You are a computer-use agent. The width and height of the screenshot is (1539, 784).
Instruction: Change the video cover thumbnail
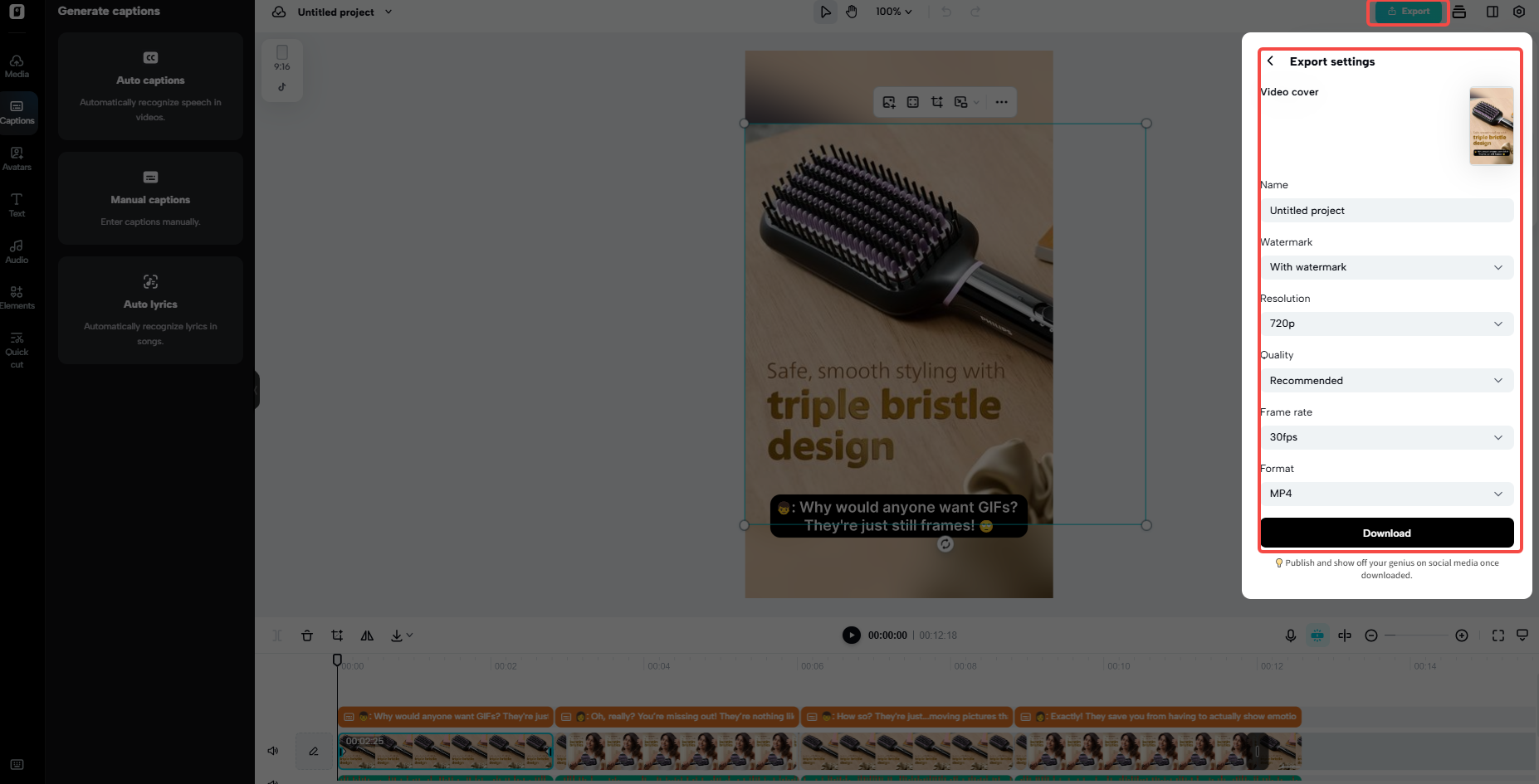click(x=1492, y=125)
